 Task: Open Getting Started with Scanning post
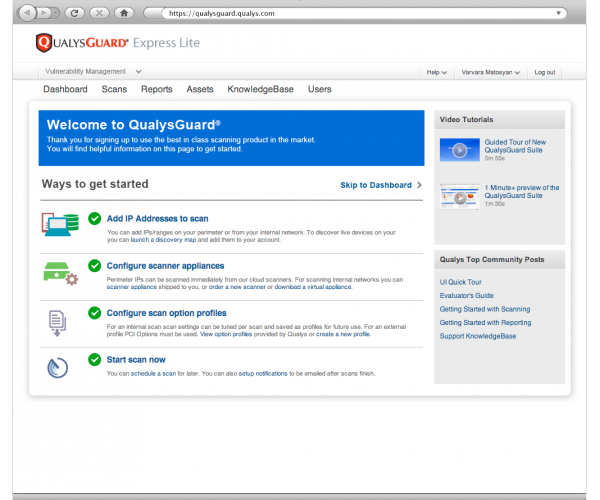[485, 309]
